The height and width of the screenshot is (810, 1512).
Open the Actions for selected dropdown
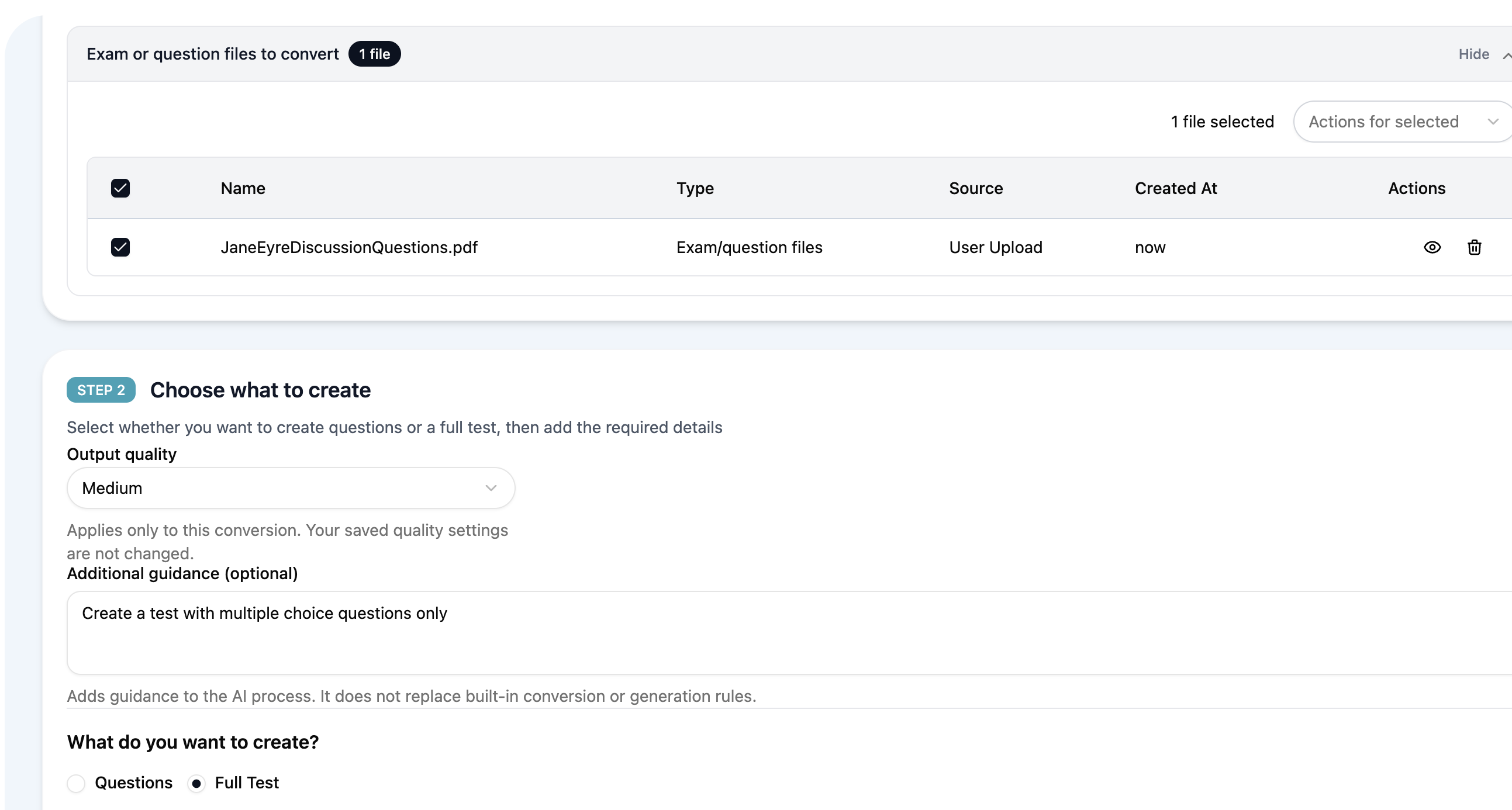point(1403,122)
